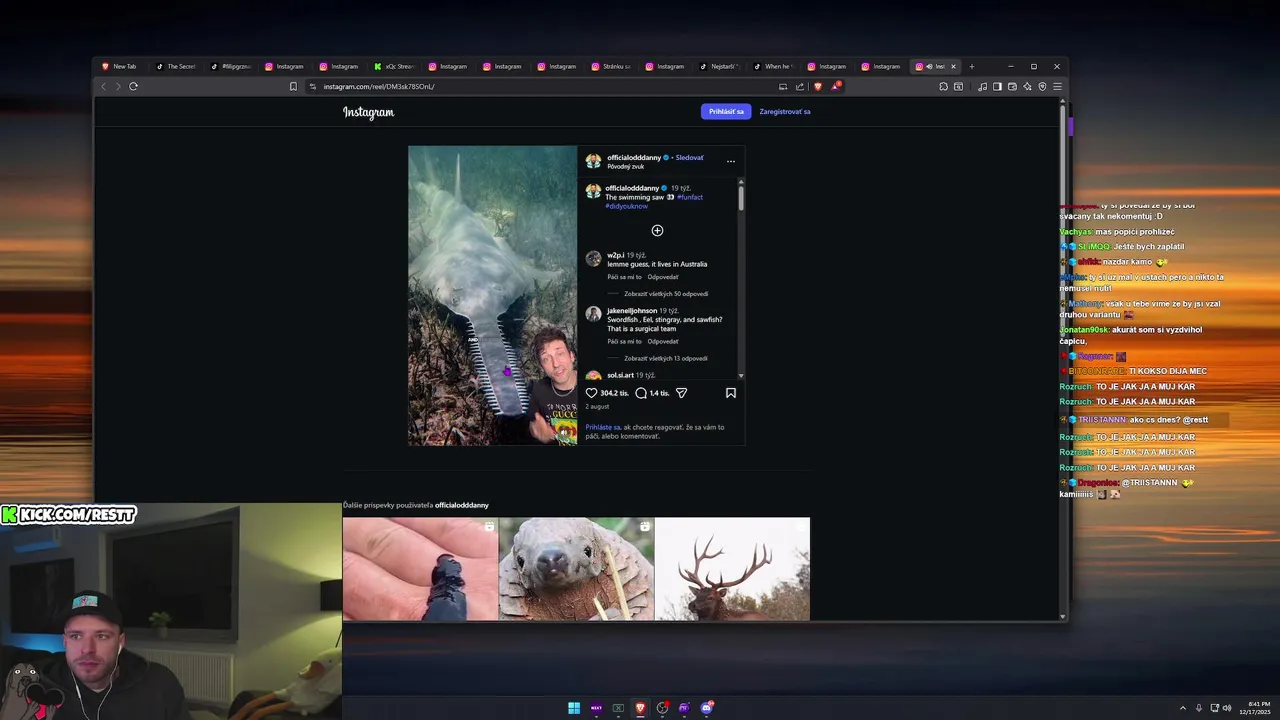Follow officialodddanny with Sledovať

pos(689,158)
